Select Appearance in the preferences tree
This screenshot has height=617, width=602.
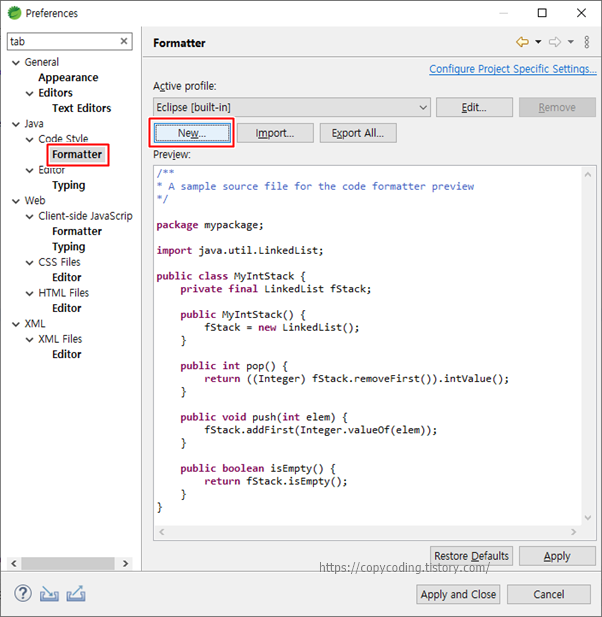[x=68, y=78]
